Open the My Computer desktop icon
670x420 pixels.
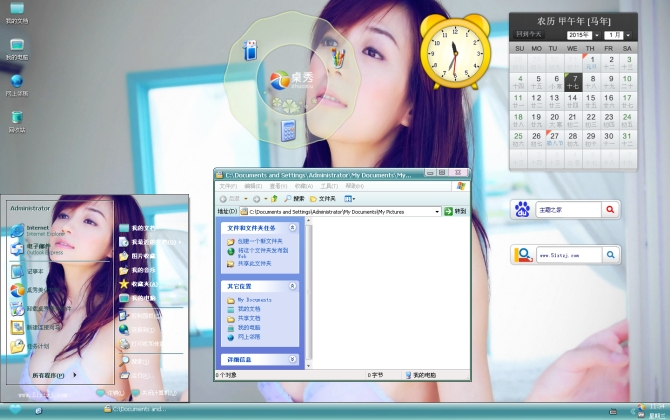[x=17, y=49]
